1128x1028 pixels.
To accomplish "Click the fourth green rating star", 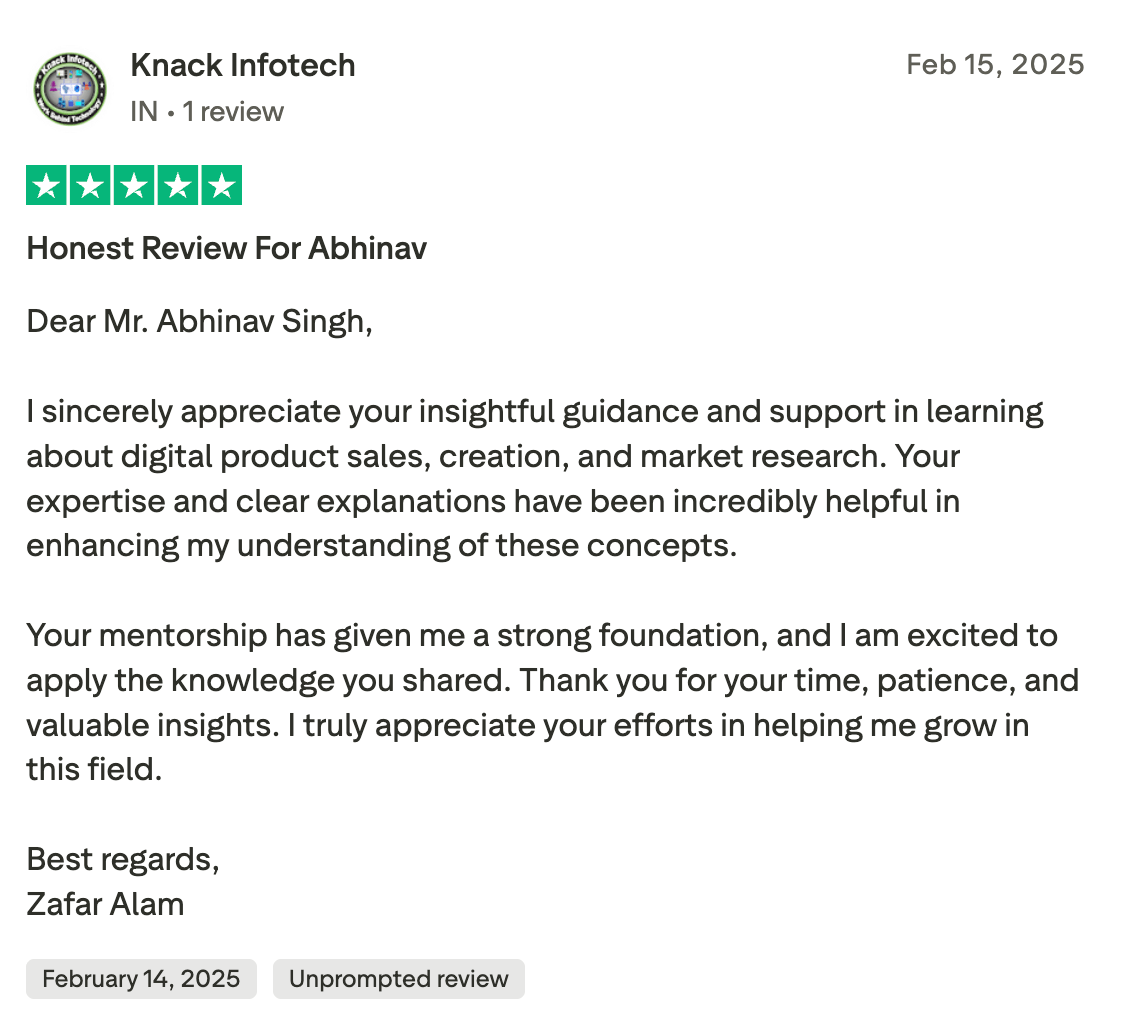I will coord(178,187).
